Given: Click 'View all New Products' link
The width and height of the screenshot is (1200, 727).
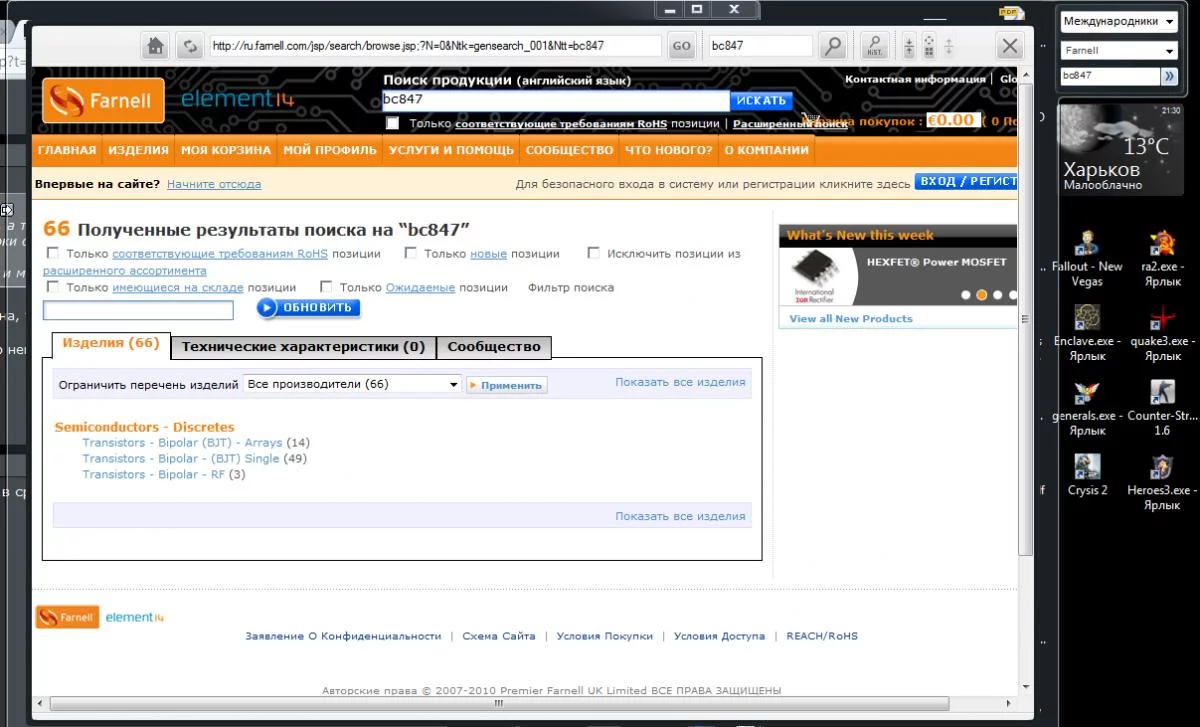Looking at the screenshot, I should click(x=851, y=318).
